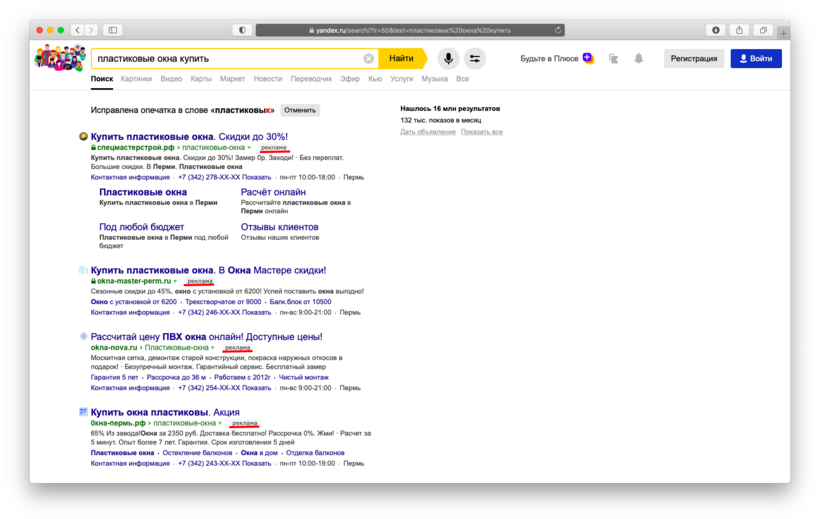Screen dimensions: 820x519
Task: Click favicon of okna-master-perm.ru result
Action: tap(83, 270)
